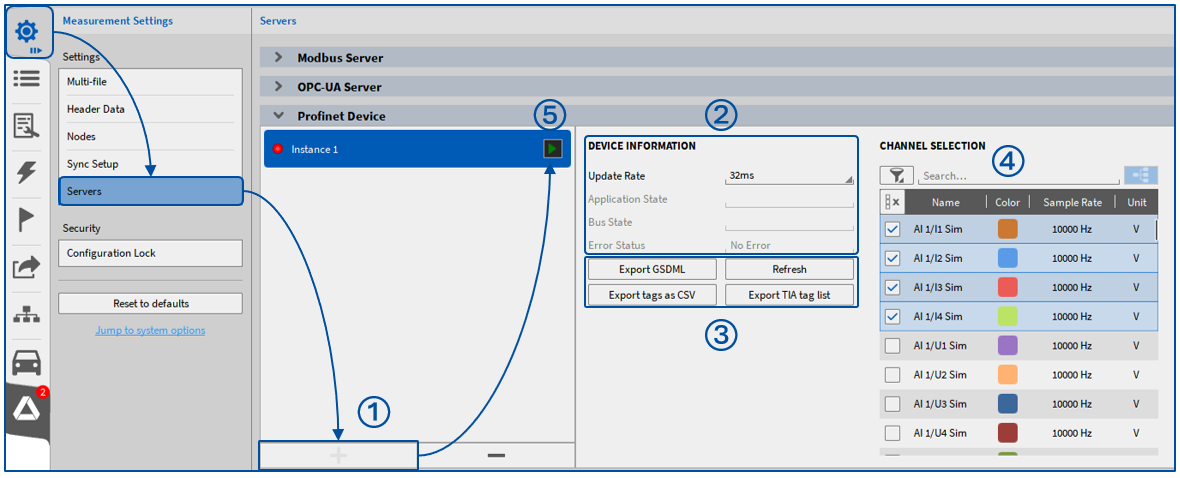Open the data file analysis sidebar icon
The image size is (1180, 478).
coord(27,126)
